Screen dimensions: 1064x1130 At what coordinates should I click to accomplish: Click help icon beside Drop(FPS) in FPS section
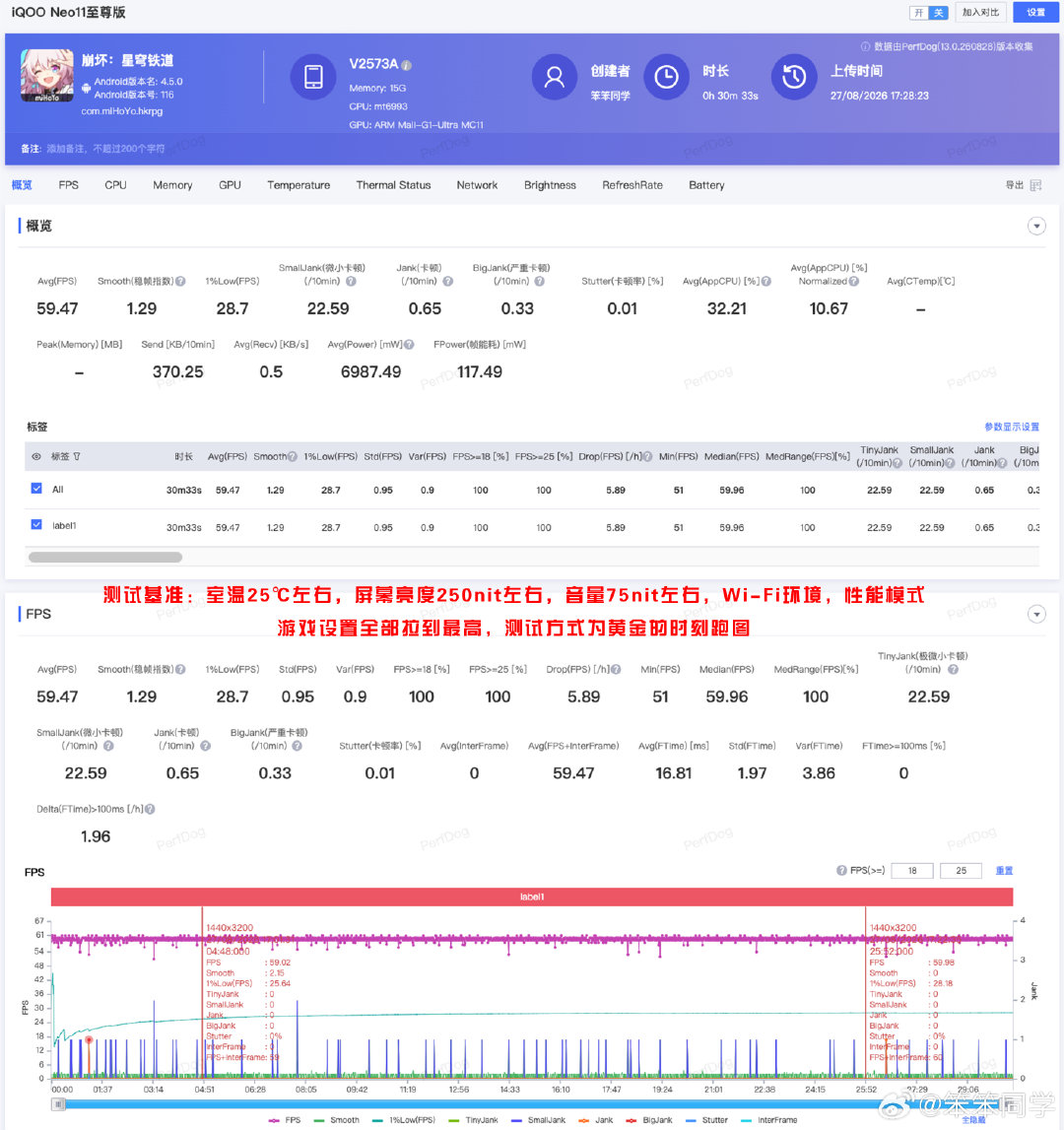(616, 670)
